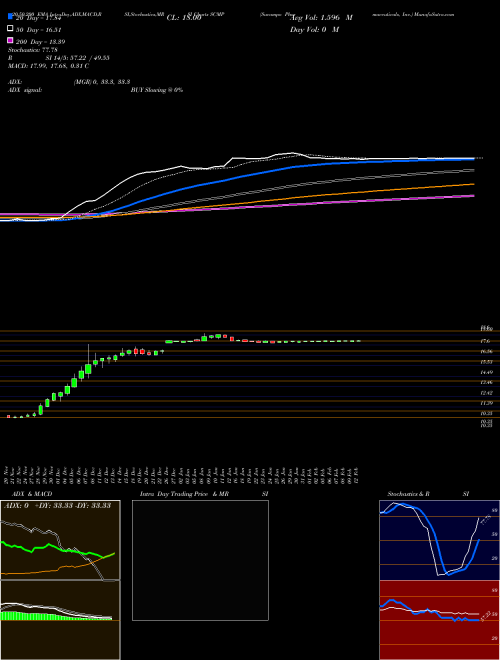Click the ADX '(MGR) 0, 33.3, 33.3' values
Viewport: 500px width, 660px height.
click(x=101, y=82)
